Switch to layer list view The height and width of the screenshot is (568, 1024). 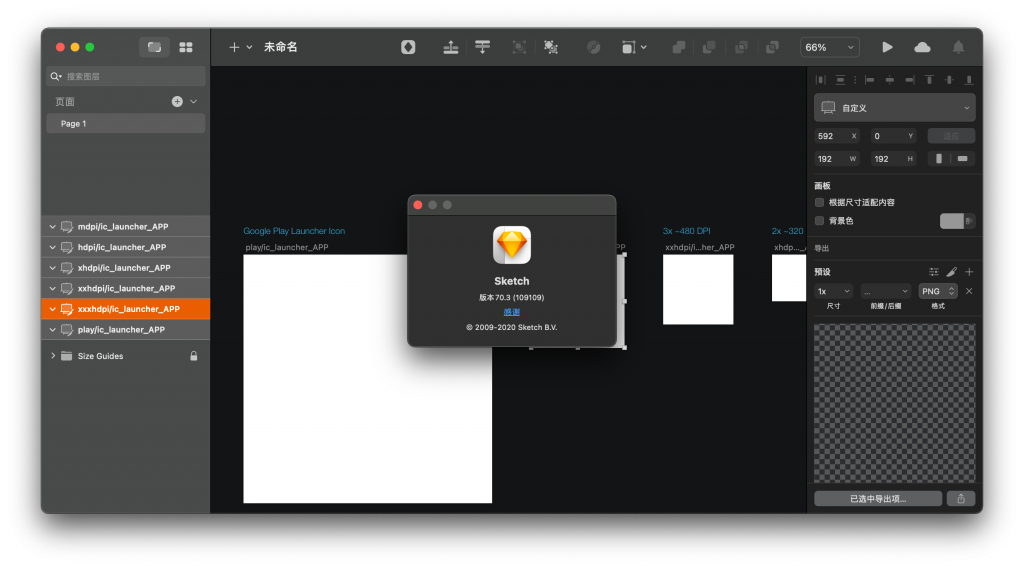[x=154, y=47]
